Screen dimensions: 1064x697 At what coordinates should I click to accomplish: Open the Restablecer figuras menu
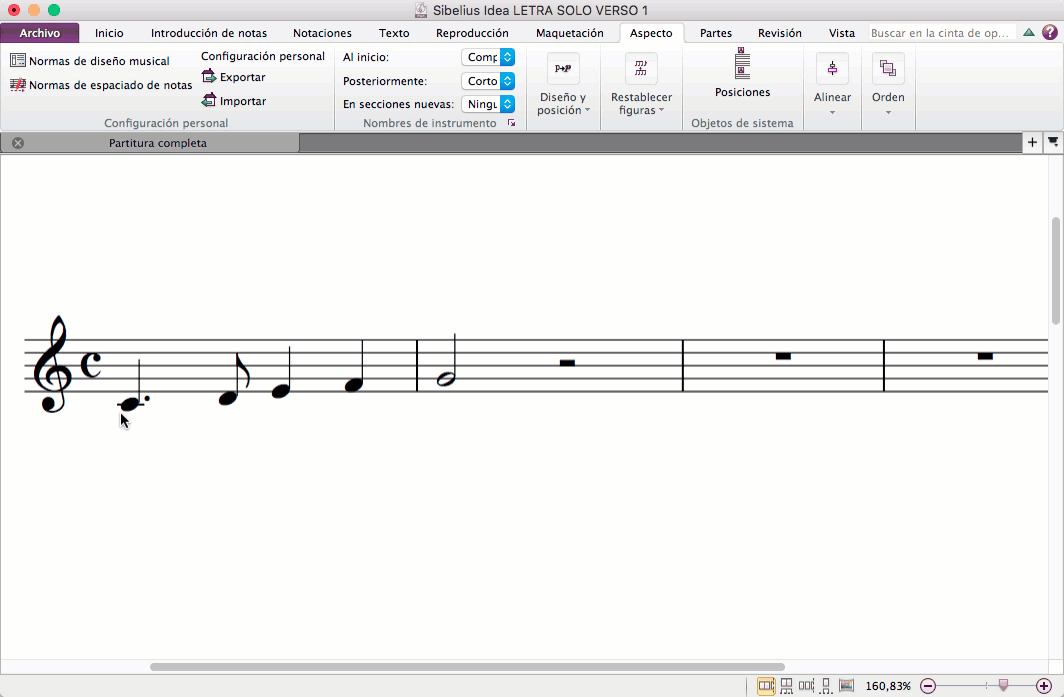tap(641, 84)
